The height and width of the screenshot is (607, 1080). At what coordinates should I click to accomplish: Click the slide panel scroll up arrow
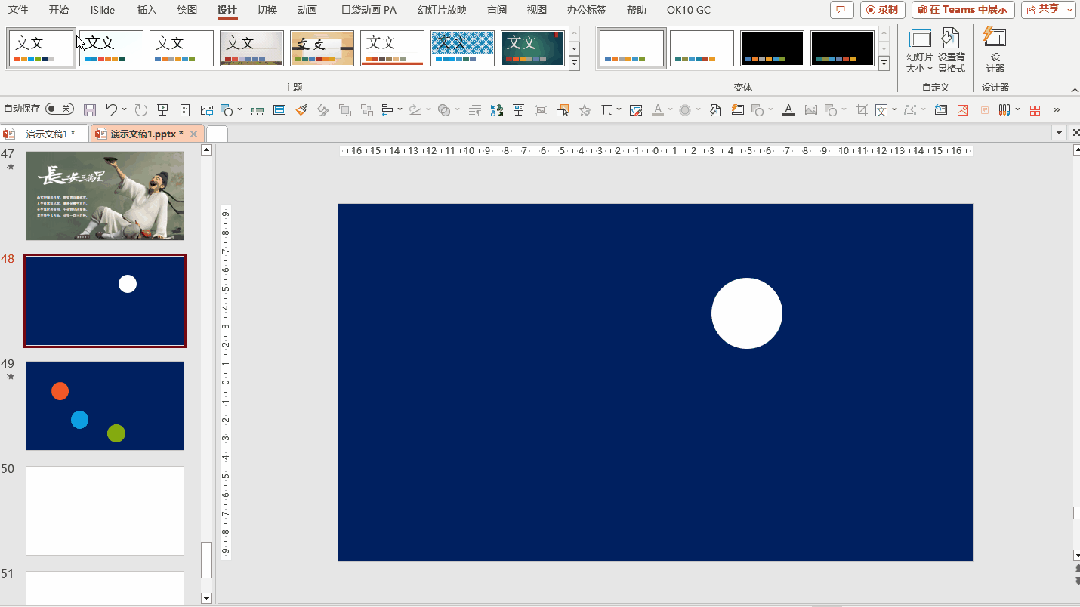[206, 150]
